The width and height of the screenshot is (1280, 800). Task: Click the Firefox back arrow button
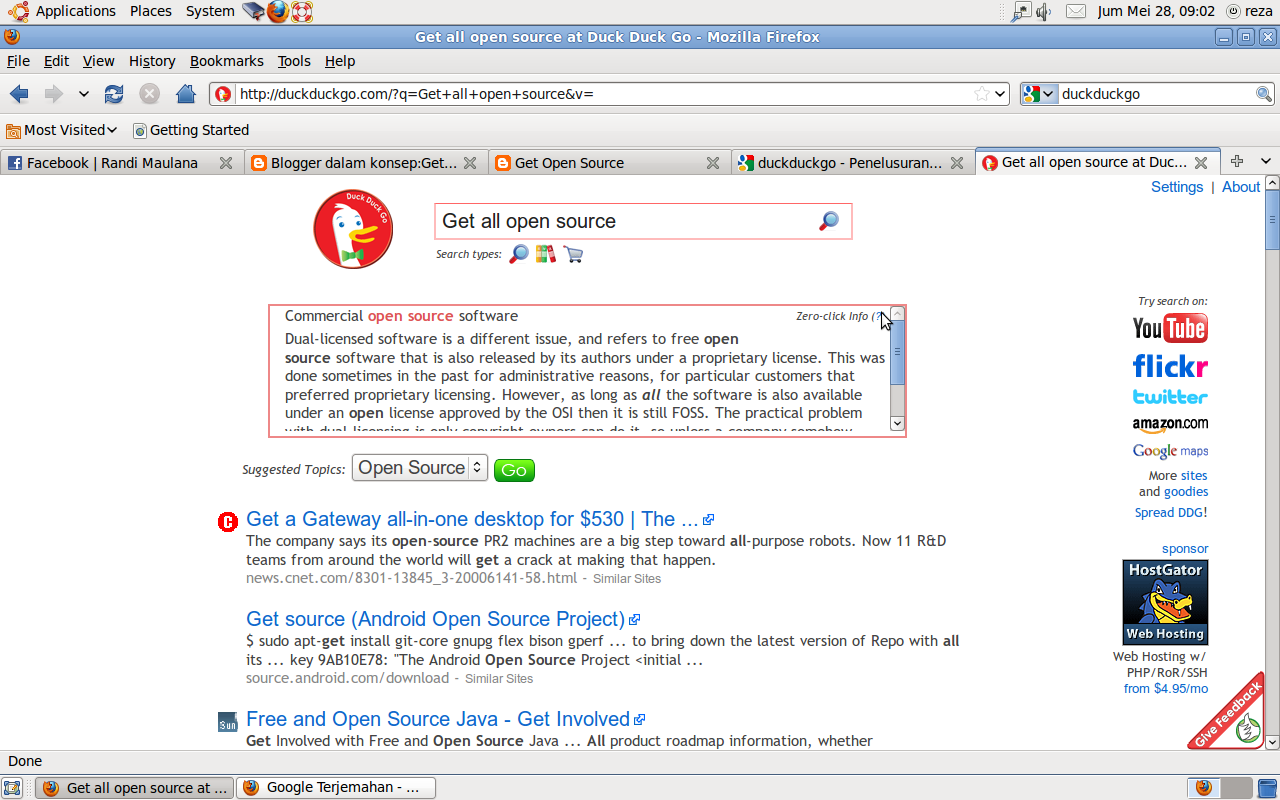click(x=19, y=94)
